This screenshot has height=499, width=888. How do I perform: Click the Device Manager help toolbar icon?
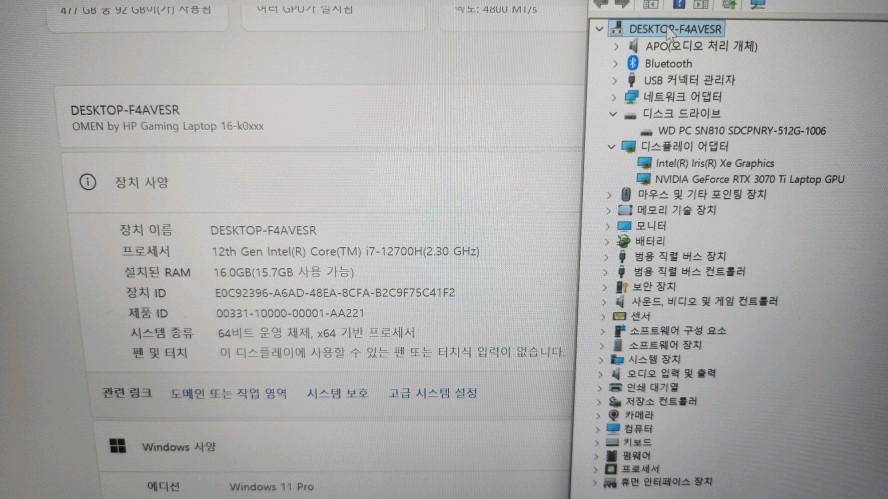[x=678, y=5]
